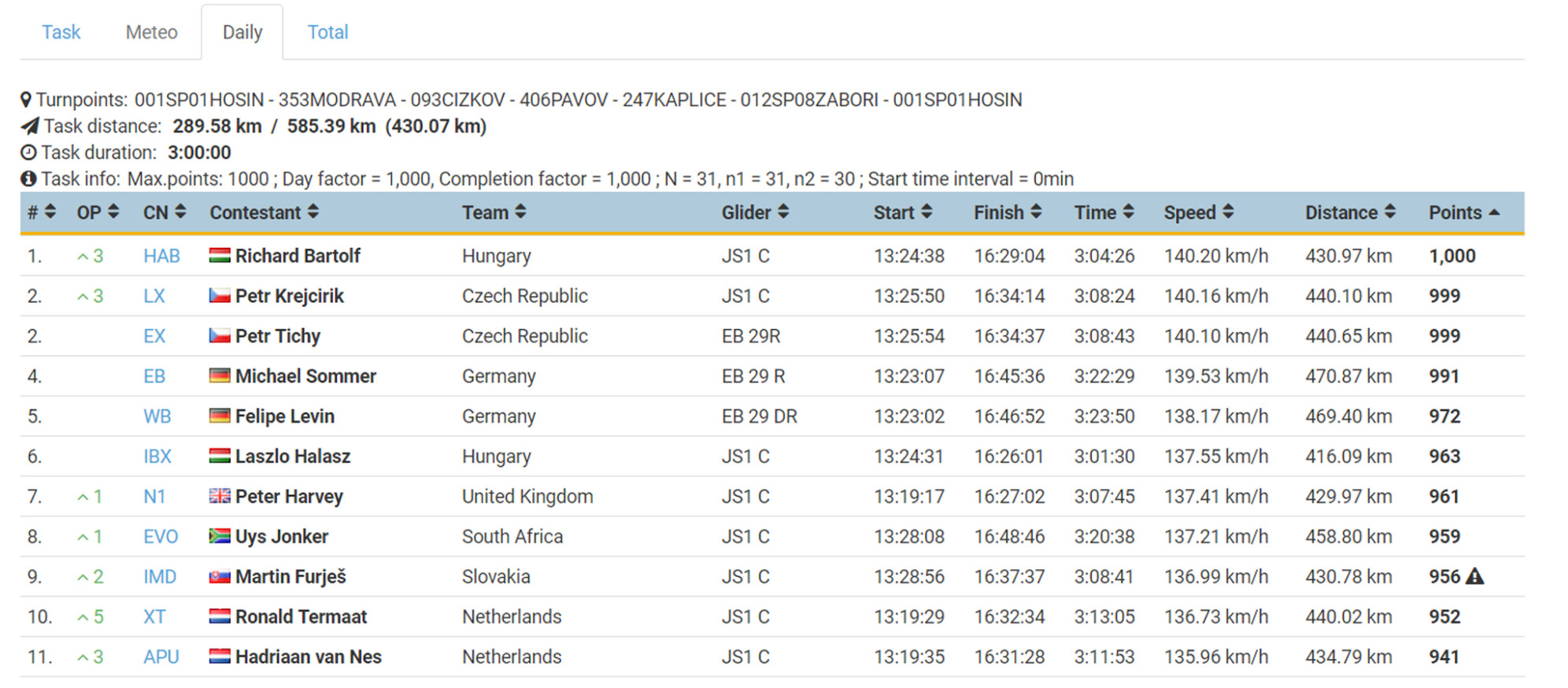Click the UK flag beside Peter Harvey
The width and height of the screenshot is (1568, 688).
coord(220,497)
